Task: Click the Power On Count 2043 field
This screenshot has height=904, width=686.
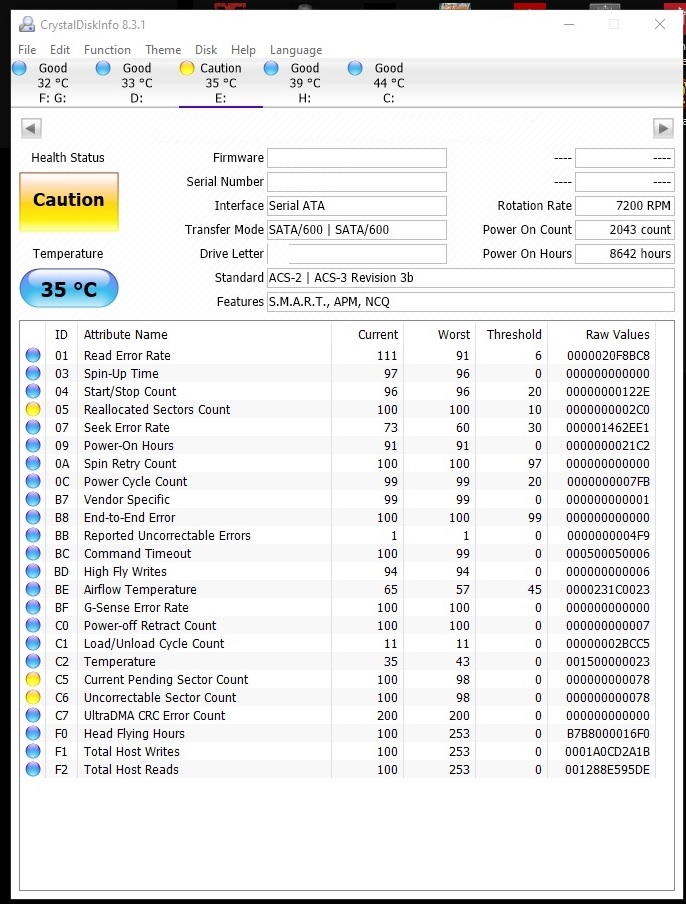Action: click(x=625, y=229)
